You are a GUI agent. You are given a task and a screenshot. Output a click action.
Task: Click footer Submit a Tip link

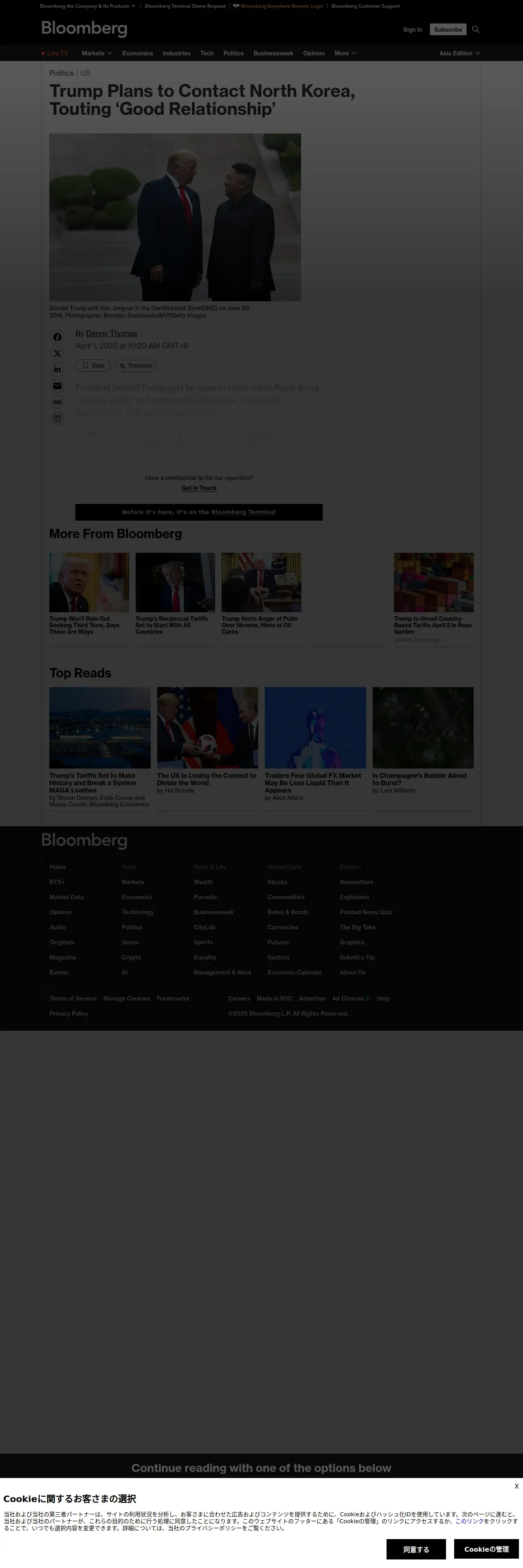click(x=357, y=957)
